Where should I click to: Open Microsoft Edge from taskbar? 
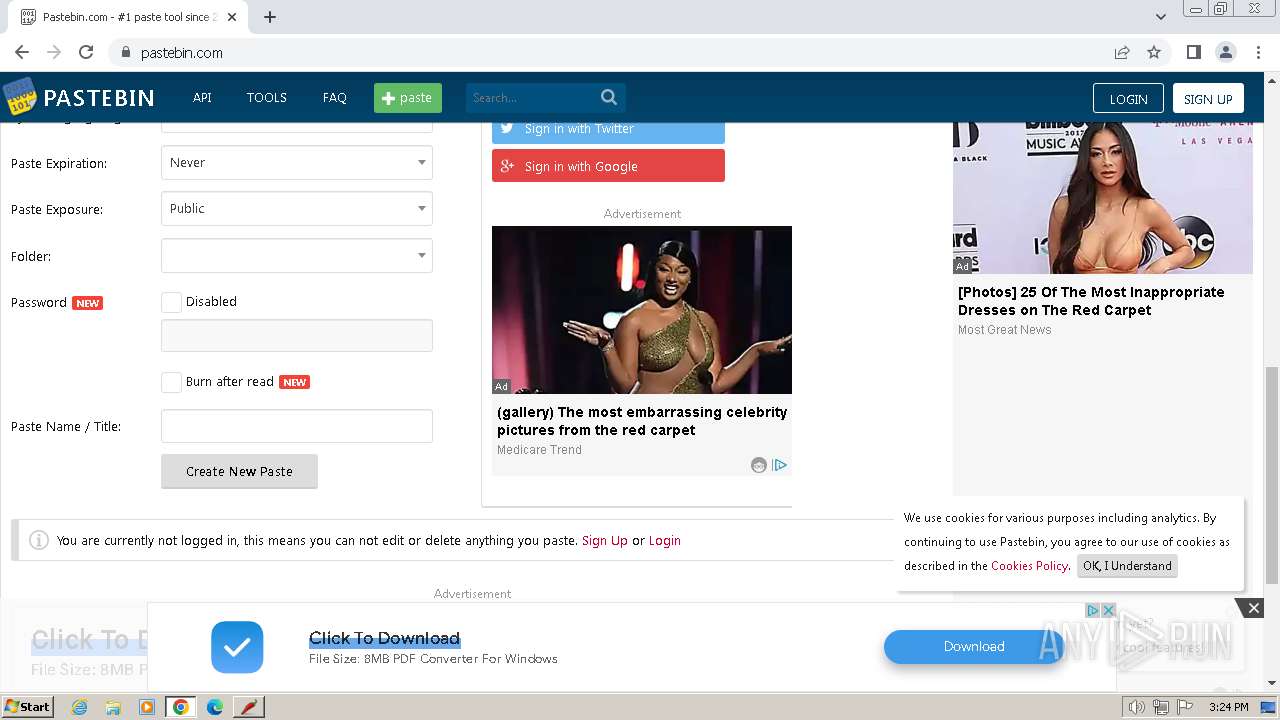coord(215,707)
